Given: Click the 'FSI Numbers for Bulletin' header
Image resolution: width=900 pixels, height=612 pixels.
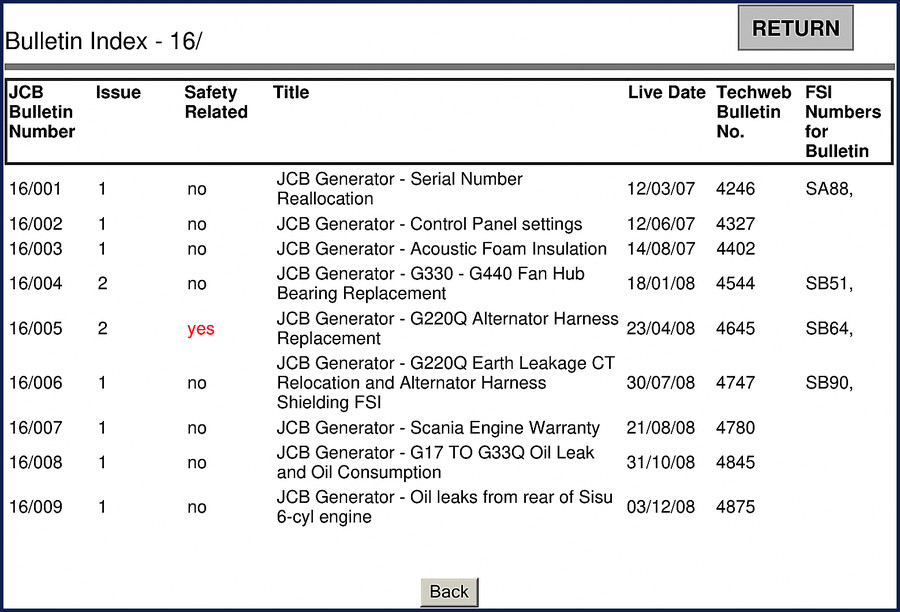Looking at the screenshot, I should pos(843,122).
